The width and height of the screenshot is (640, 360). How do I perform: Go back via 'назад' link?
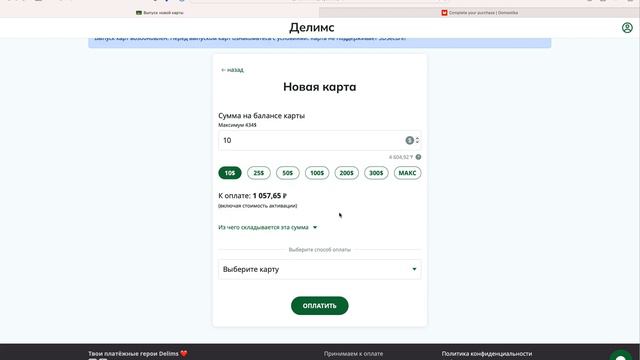232,70
